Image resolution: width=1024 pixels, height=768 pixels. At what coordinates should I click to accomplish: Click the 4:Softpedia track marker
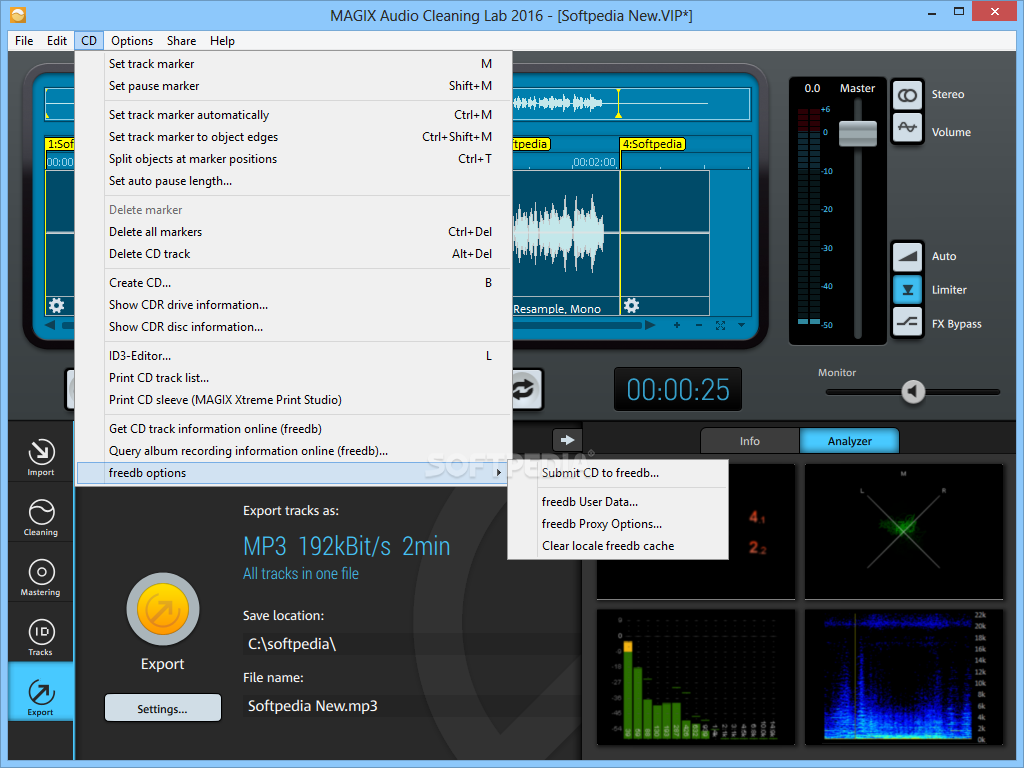[x=652, y=144]
